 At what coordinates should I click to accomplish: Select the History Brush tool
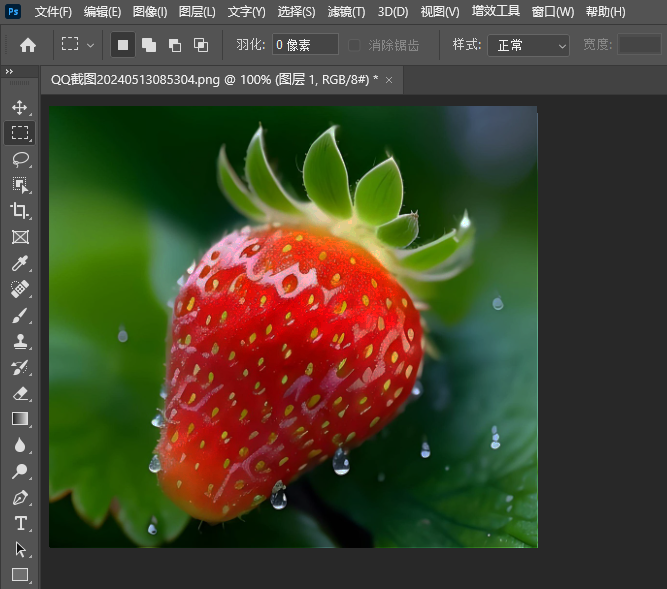click(20, 367)
